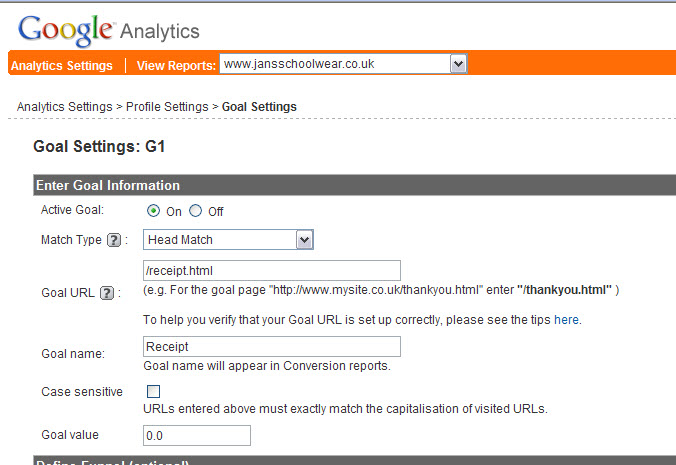Click the Goal Settings breadcrumb text
This screenshot has width=676, height=465.
(259, 106)
